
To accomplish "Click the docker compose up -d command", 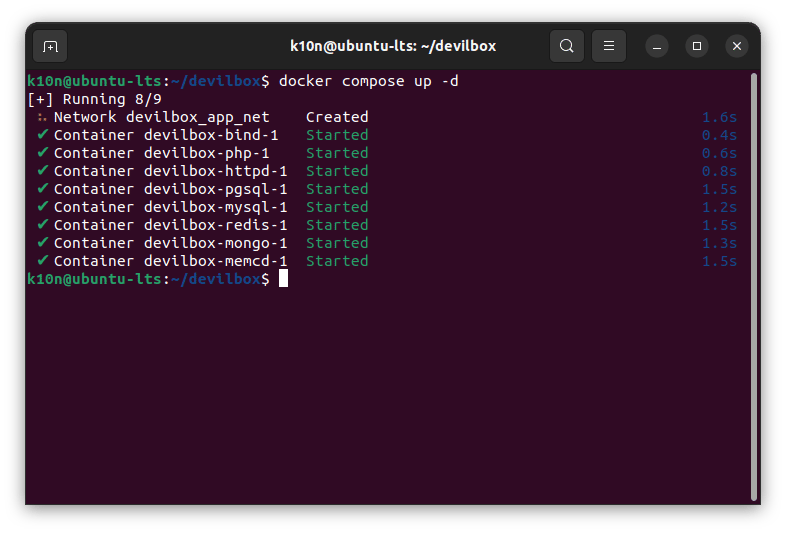I will (x=369, y=81).
